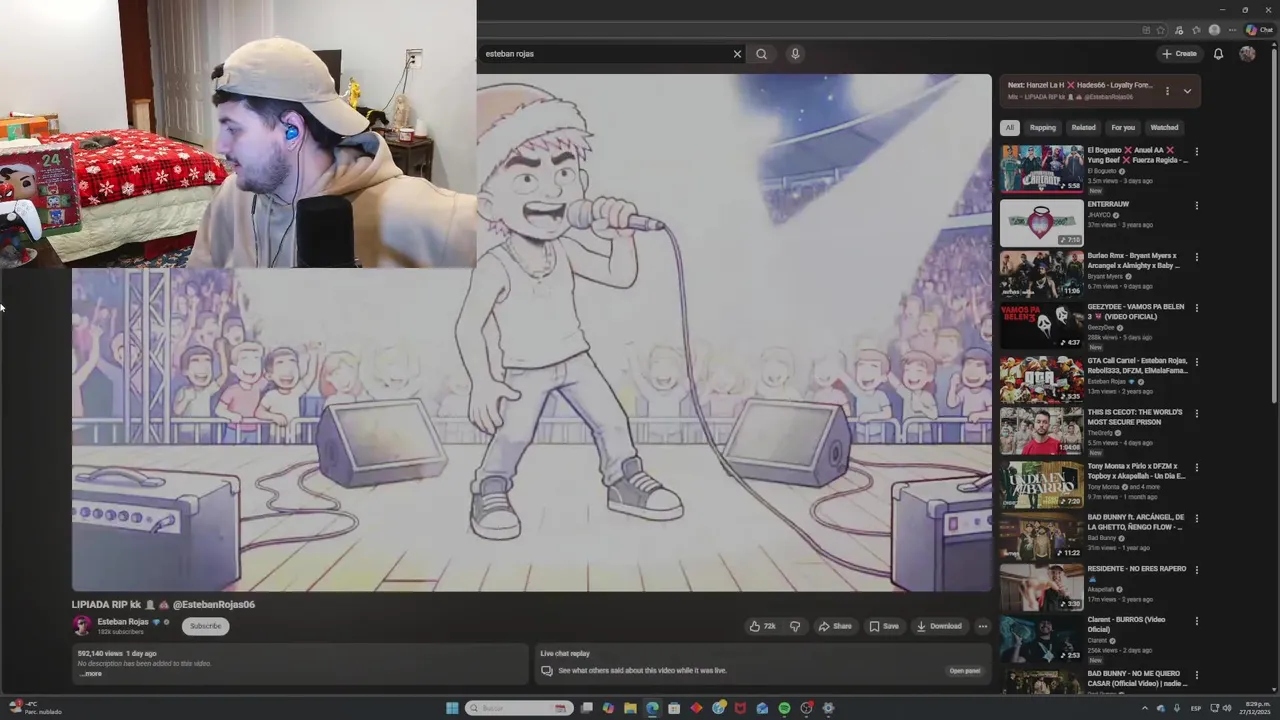Open Settings gear on the taskbar

[x=828, y=708]
